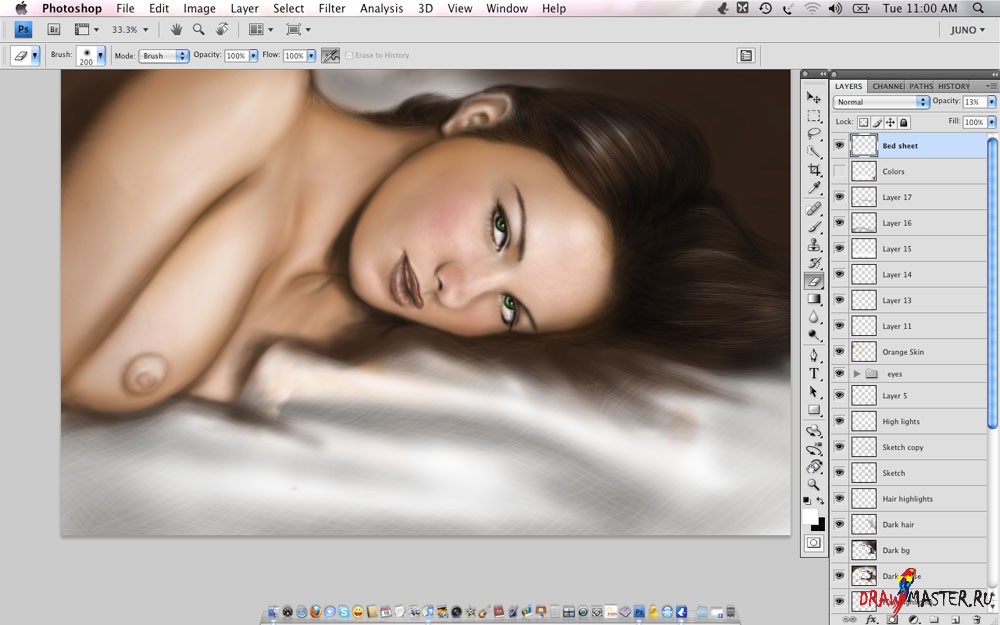Click the white foreground color swatch
The width and height of the screenshot is (1000, 625).
pyautogui.click(x=810, y=516)
